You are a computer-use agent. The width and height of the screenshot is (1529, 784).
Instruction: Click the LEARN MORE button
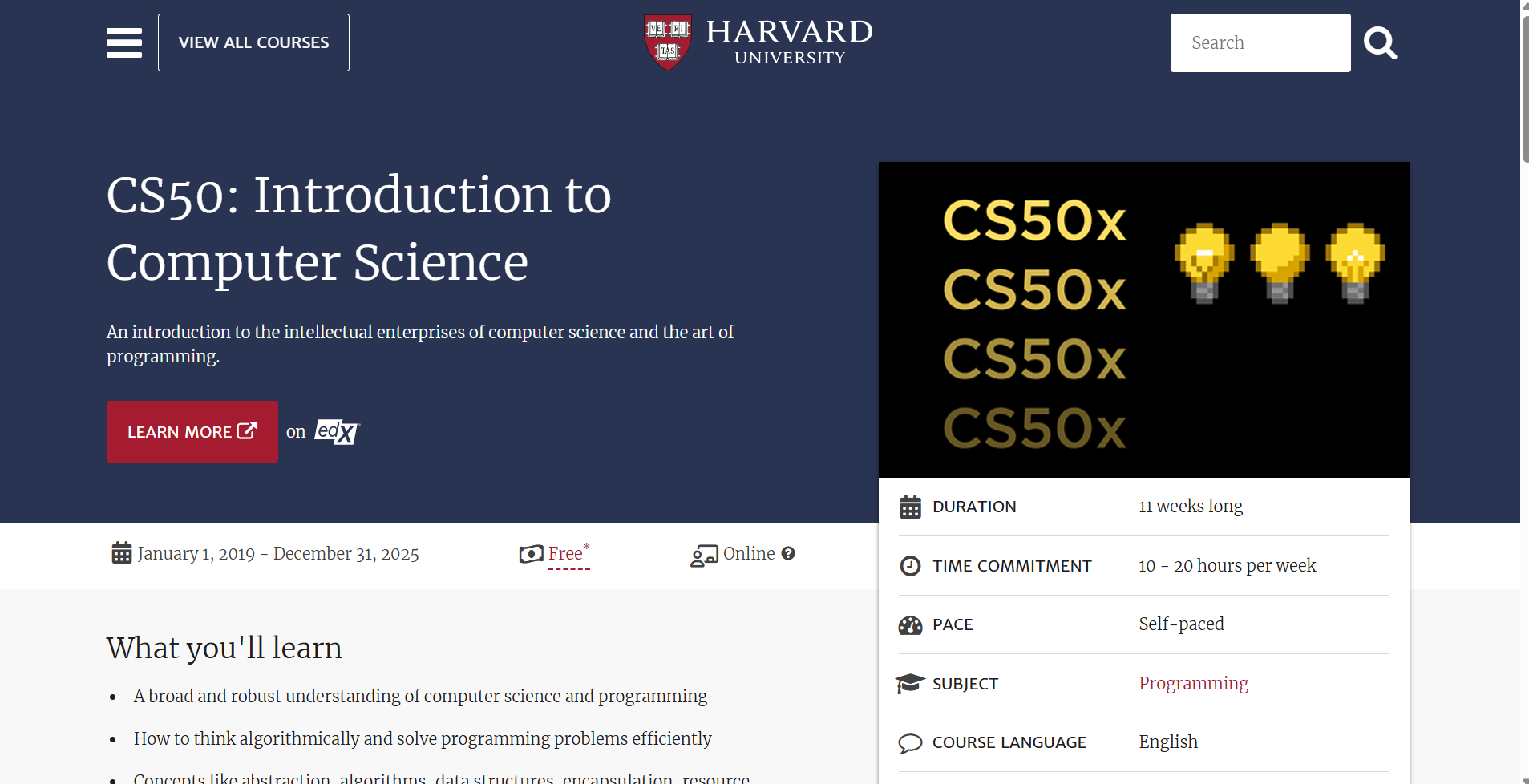(x=192, y=431)
